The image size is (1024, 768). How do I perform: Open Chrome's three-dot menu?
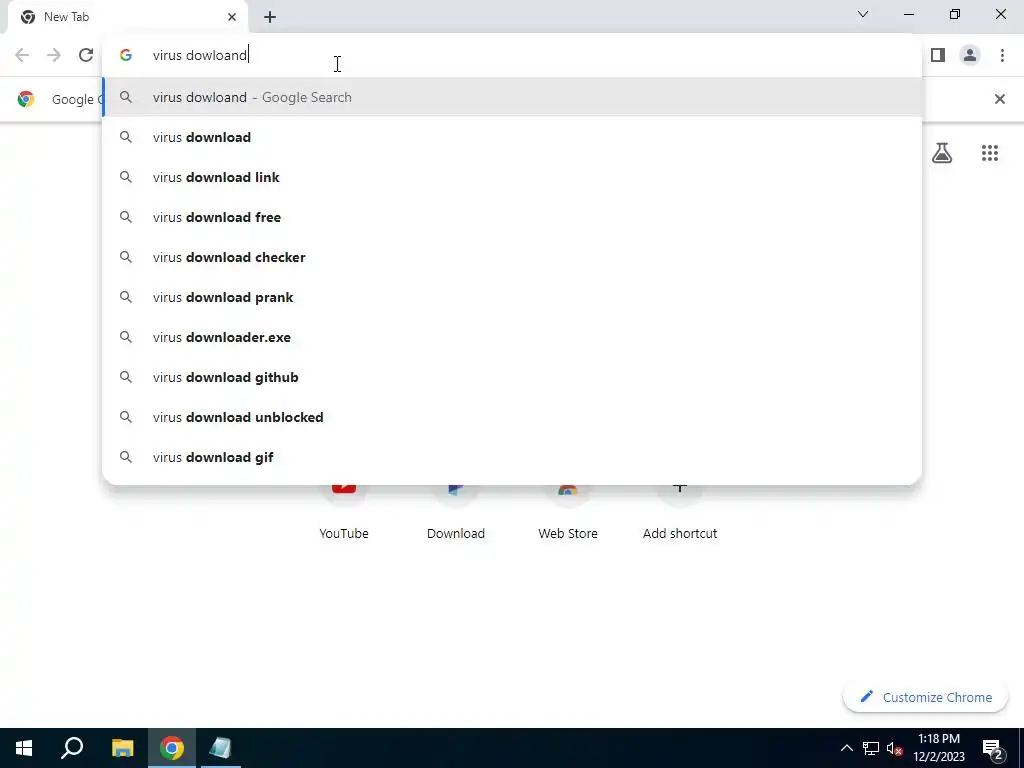(x=1002, y=56)
